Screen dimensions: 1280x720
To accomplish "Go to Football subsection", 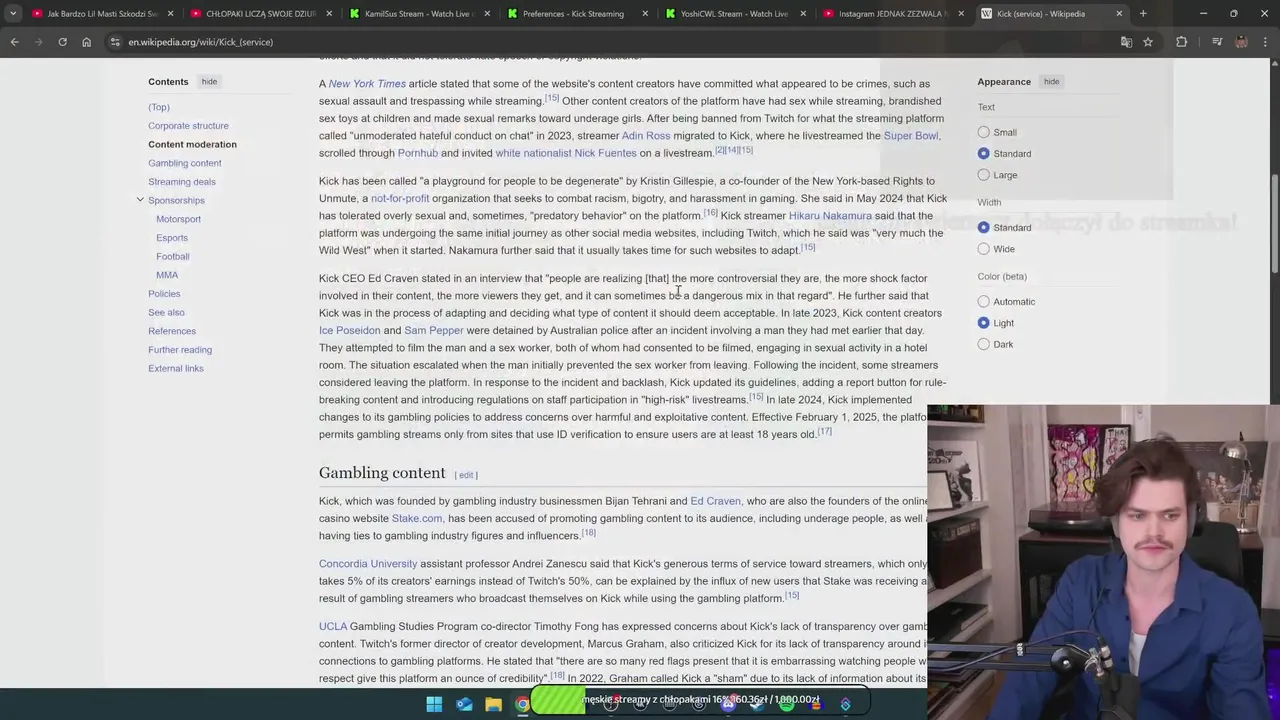I will [x=172, y=256].
